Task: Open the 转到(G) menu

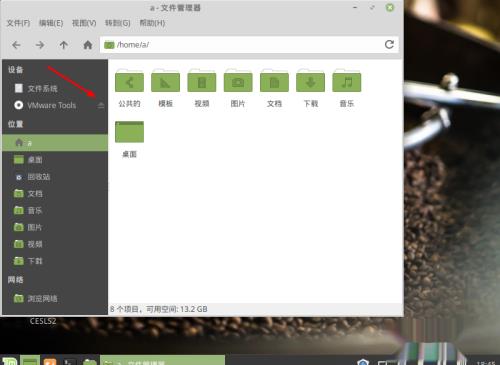Action: click(117, 23)
